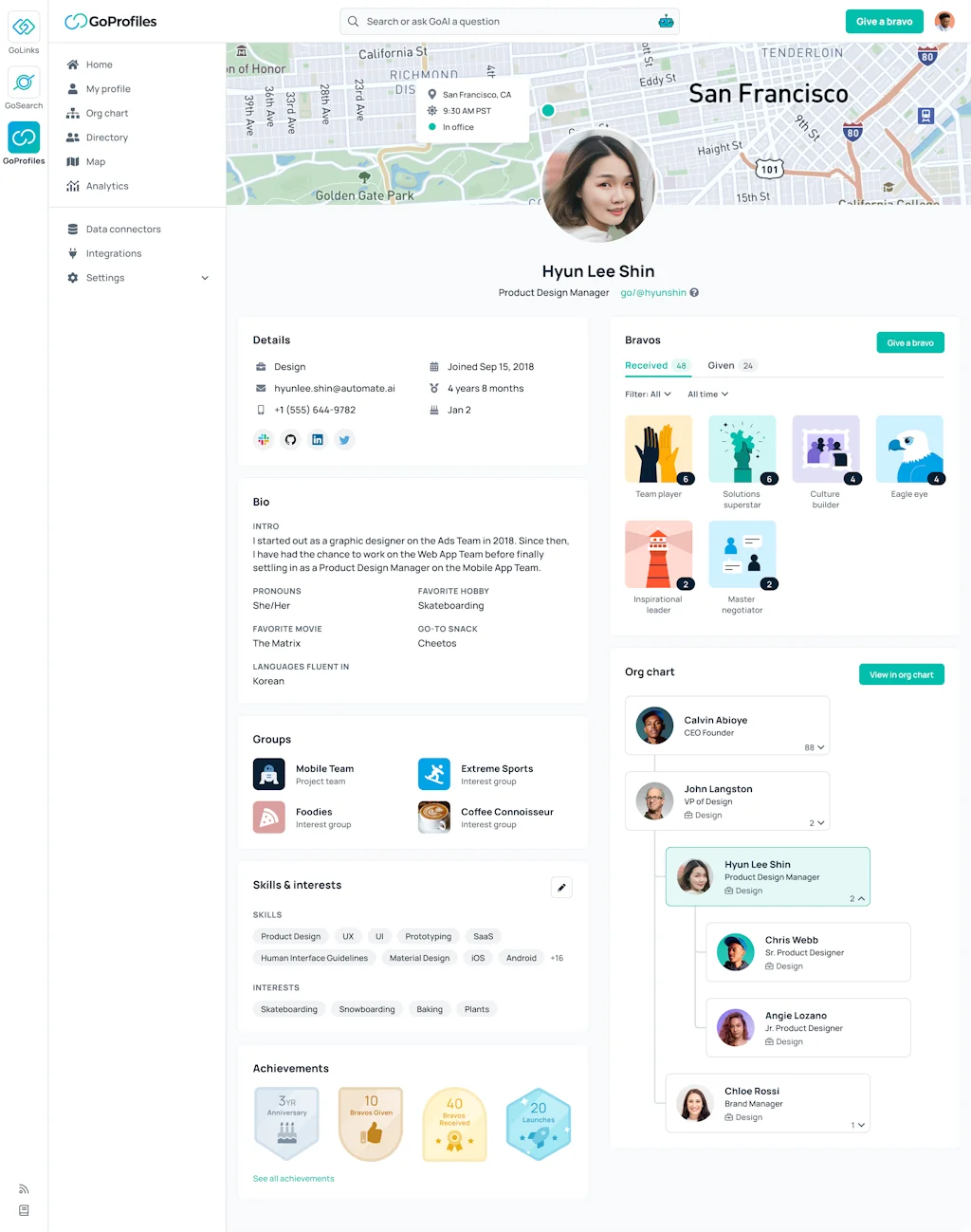Open the Filter: All dropdown in Bravos
The height and width of the screenshot is (1232, 971).
(x=648, y=394)
